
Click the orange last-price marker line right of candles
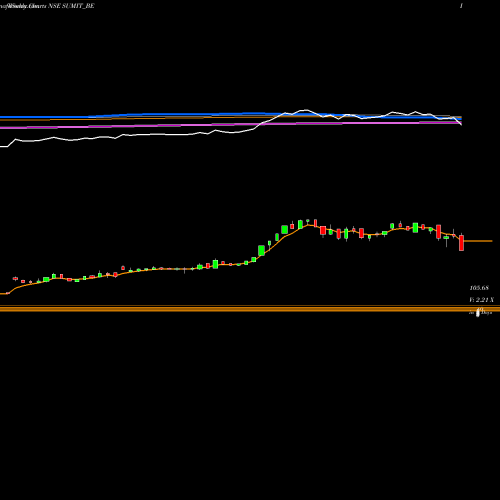[478, 241]
